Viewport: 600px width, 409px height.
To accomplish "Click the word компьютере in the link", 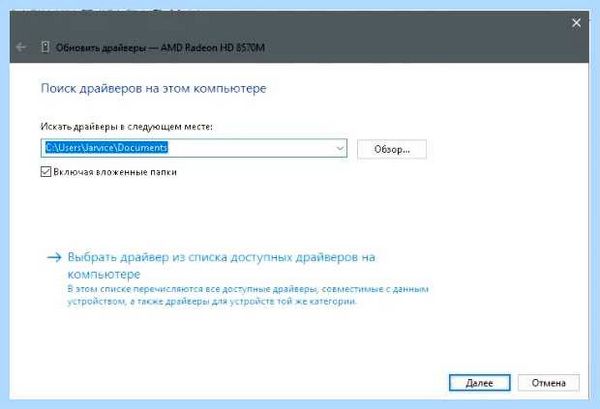I will click(x=104, y=274).
